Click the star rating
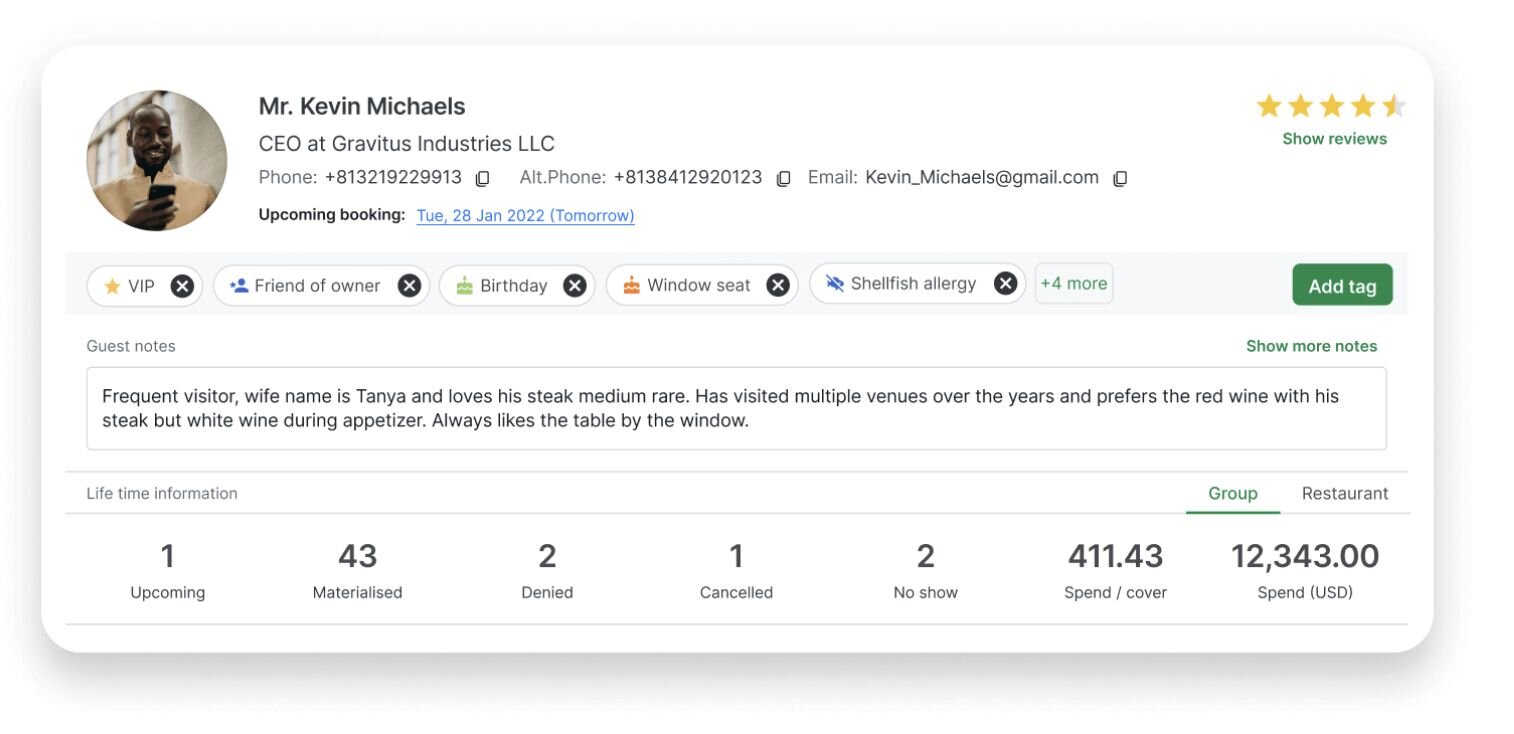 click(1330, 106)
